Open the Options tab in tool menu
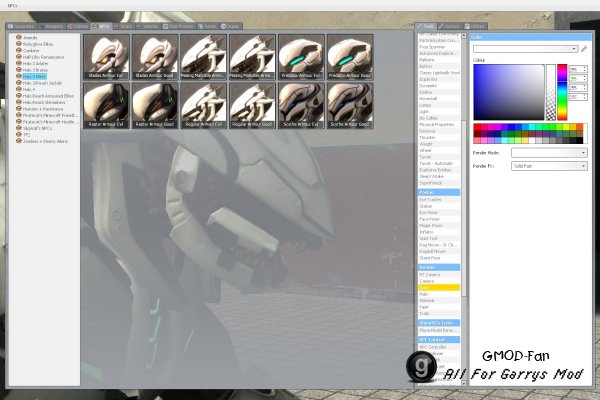Screen dimensions: 600x400 click(449, 26)
